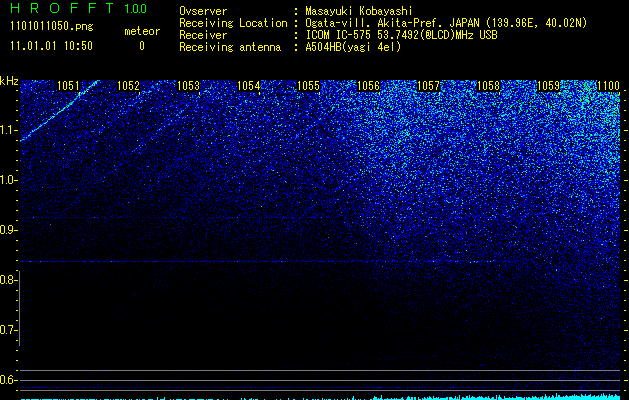Click the 0.9 frequency axis label
Viewport: 629px width, 400px height.
click(7, 230)
